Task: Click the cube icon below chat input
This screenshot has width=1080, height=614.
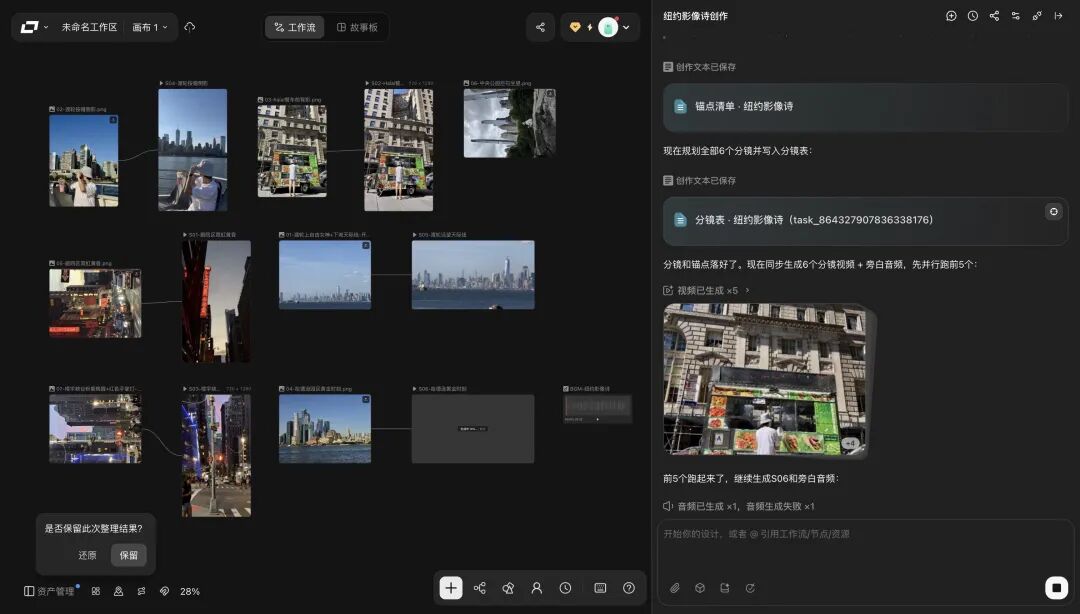Action: tap(700, 588)
